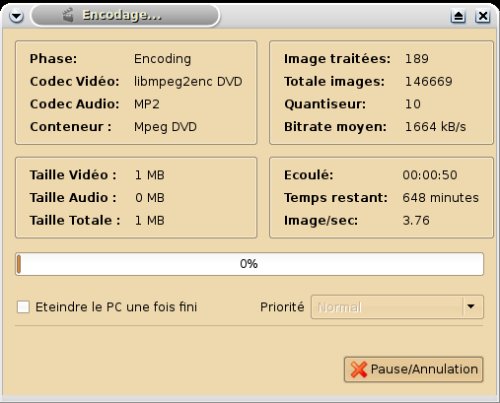The height and width of the screenshot is (403, 500).
Task: Click the clapperboard icon beside the Encodage title
Action: (68, 15)
